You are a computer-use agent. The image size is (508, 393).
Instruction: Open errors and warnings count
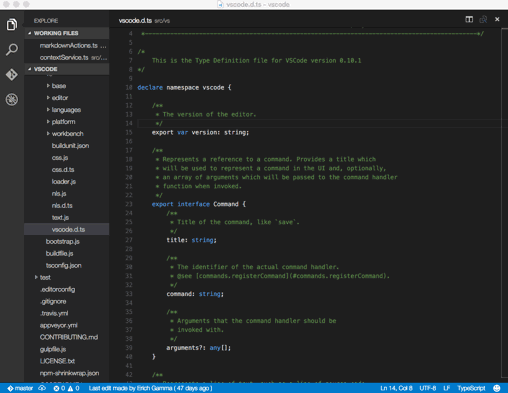tap(66, 388)
